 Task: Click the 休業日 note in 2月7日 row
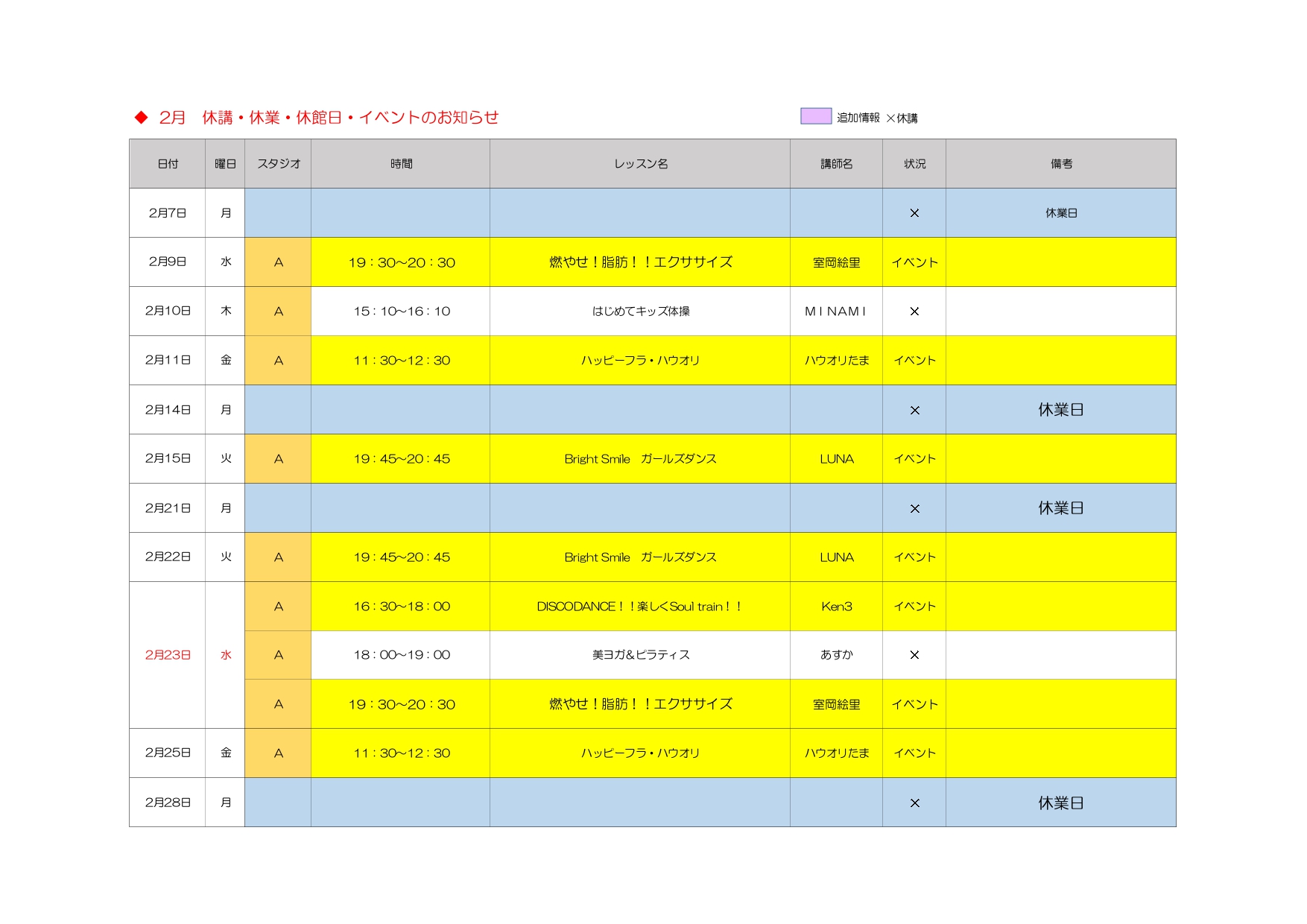1061,213
